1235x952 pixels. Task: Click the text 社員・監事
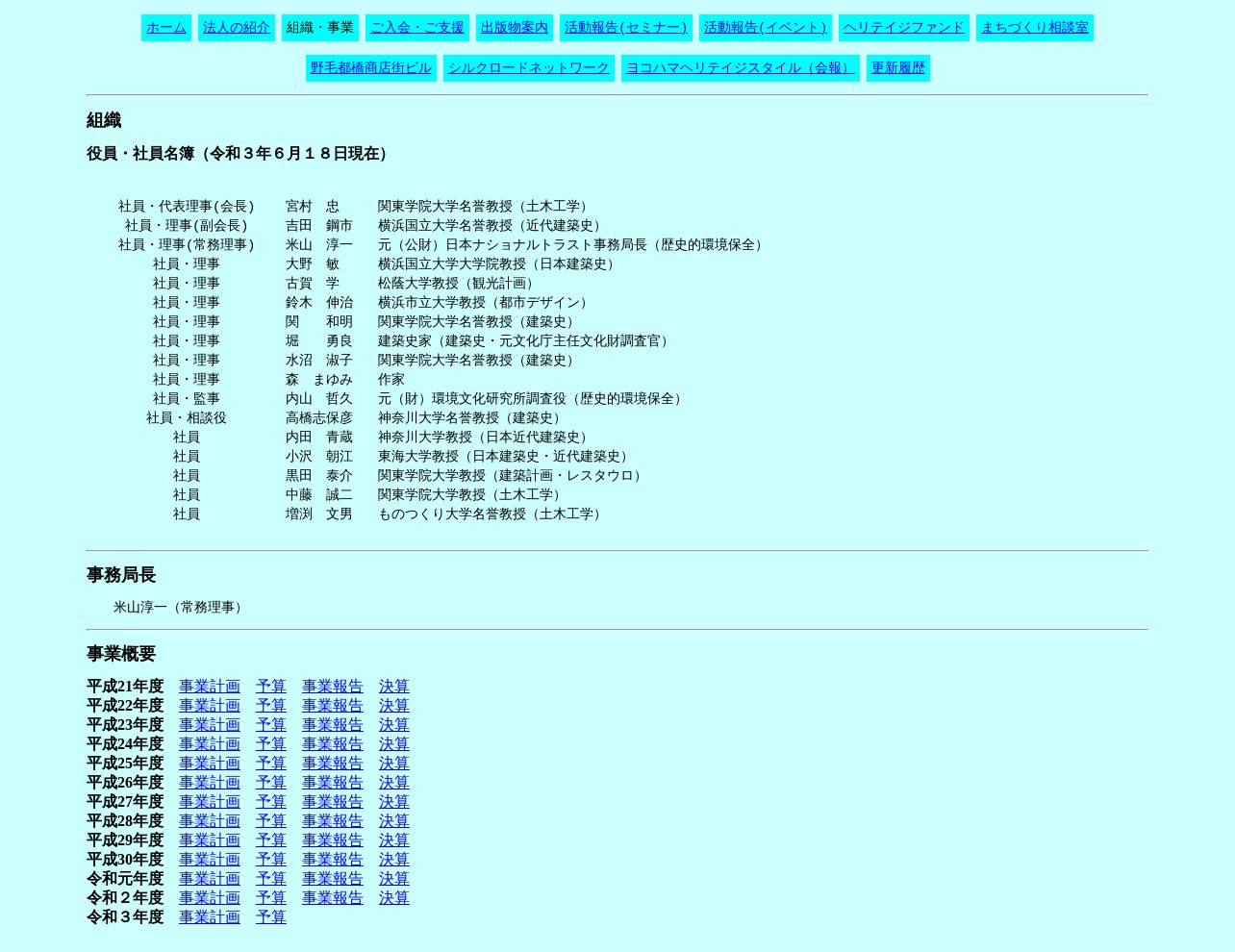(x=187, y=399)
